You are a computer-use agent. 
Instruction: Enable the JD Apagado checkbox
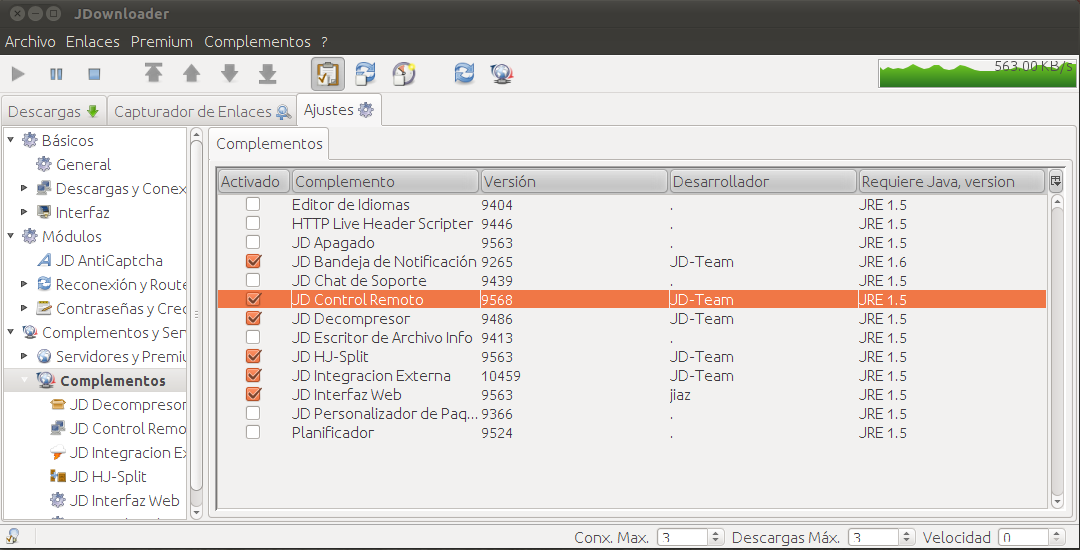(x=253, y=242)
